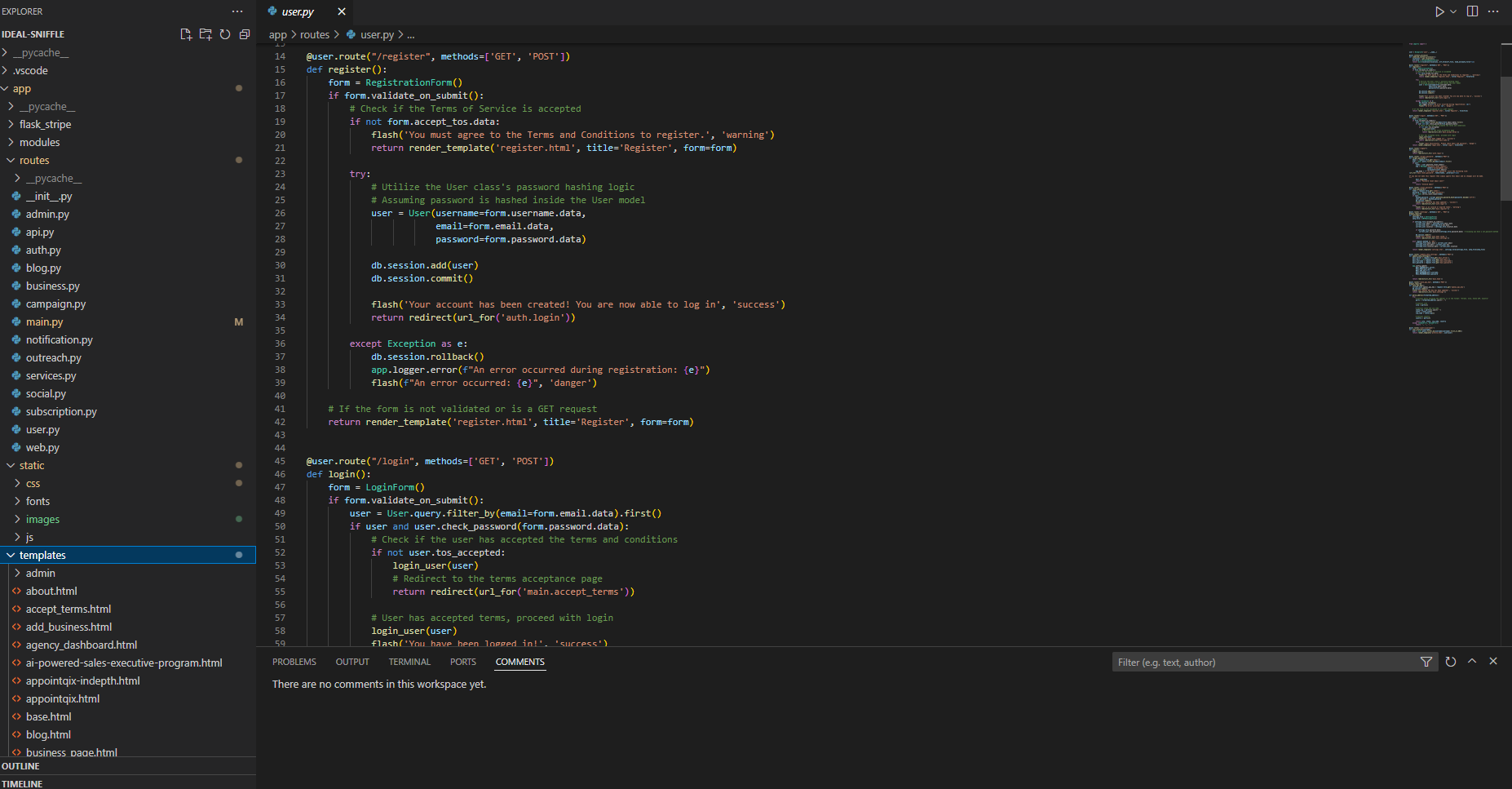Click the editor minimap code preview

(1452, 188)
